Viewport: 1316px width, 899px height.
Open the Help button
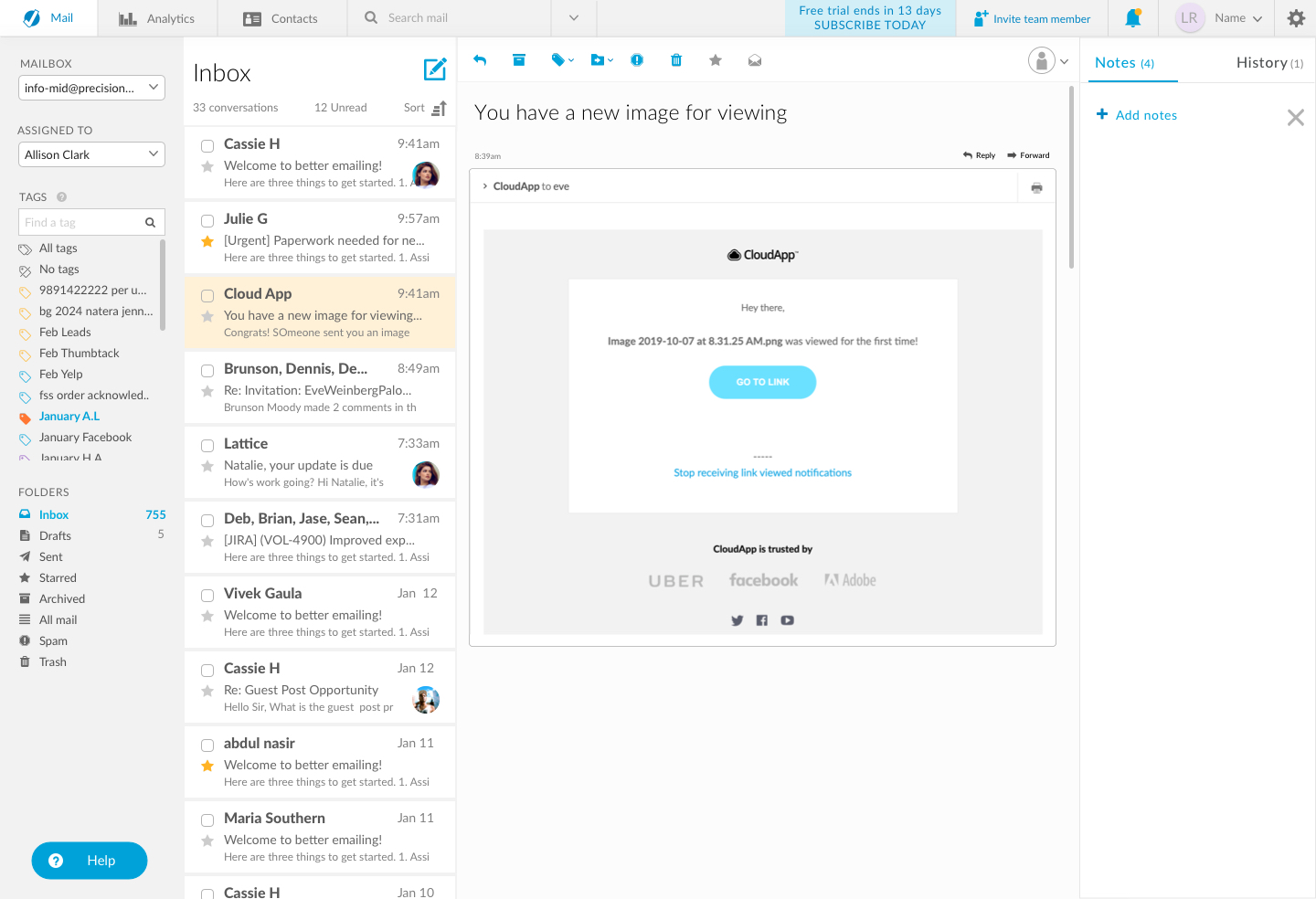[90, 861]
